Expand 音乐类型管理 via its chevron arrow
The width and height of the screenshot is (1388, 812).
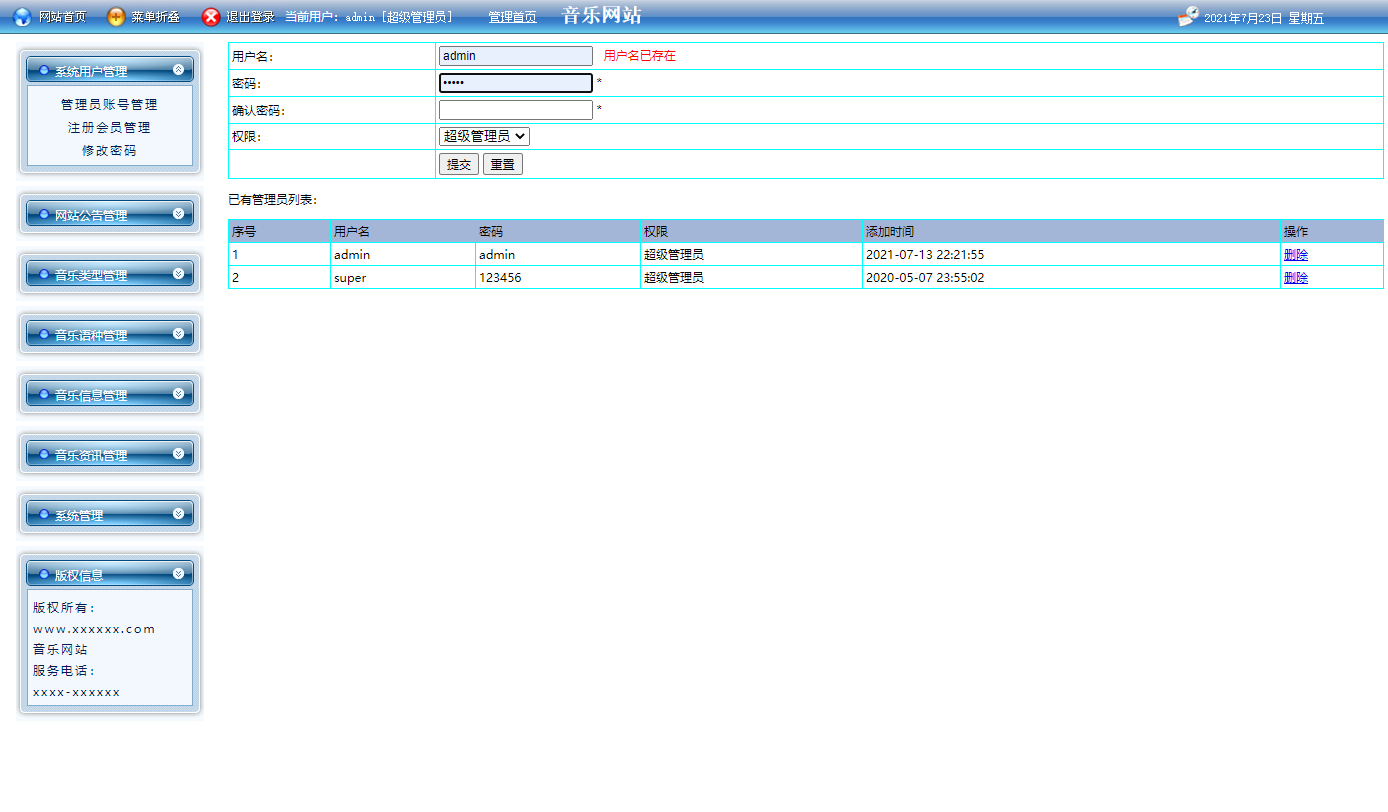[x=179, y=273]
